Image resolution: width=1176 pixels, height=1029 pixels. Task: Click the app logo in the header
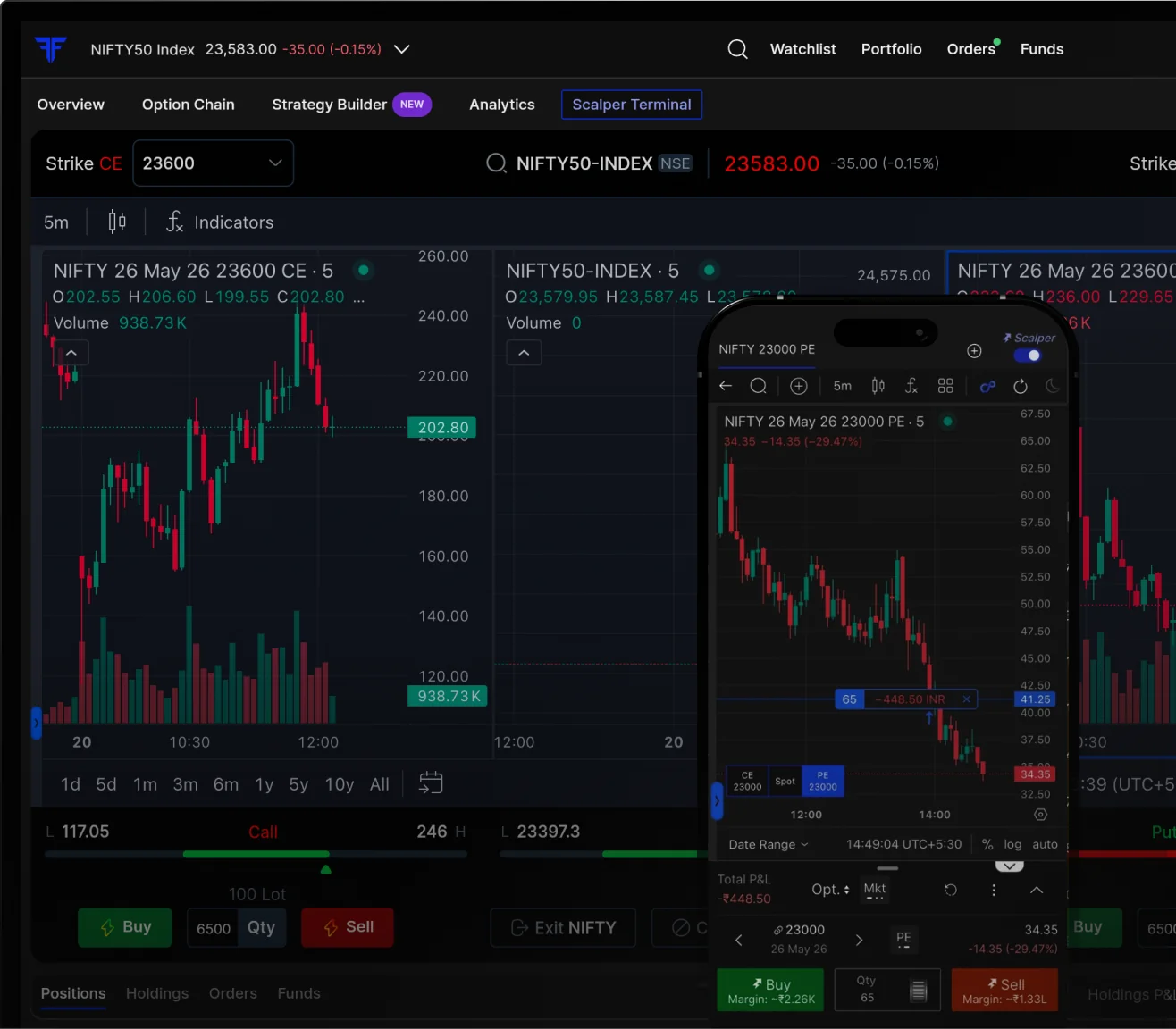point(51,49)
